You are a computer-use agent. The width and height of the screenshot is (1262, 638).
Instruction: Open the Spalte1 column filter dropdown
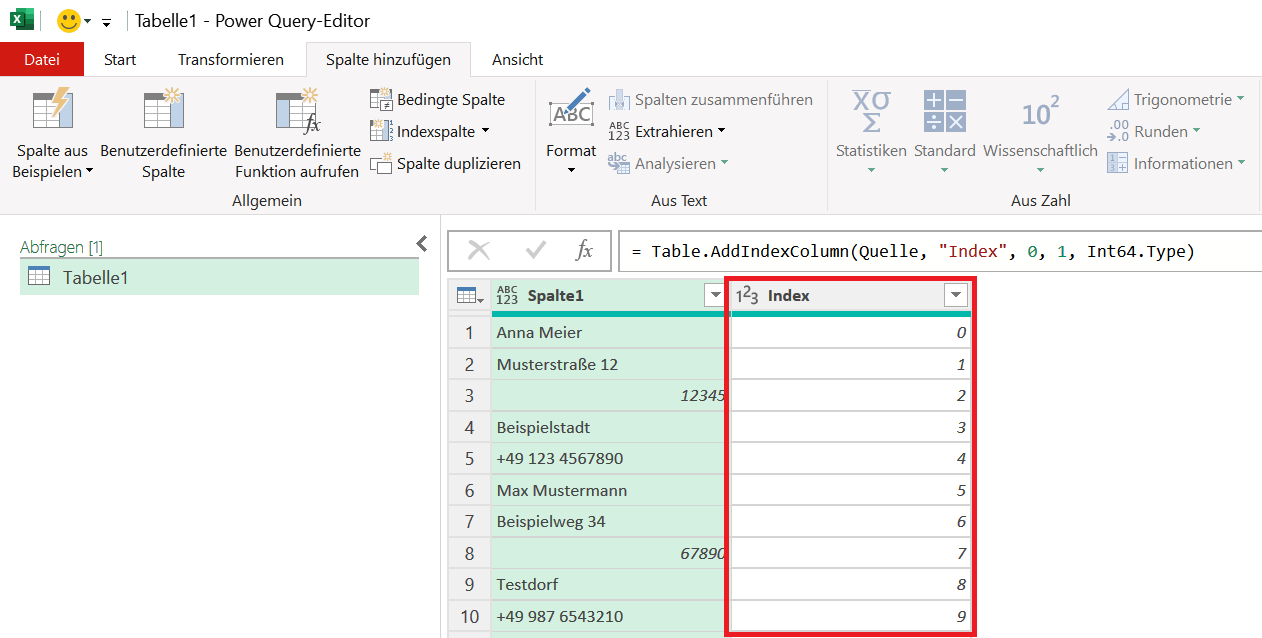coord(714,295)
